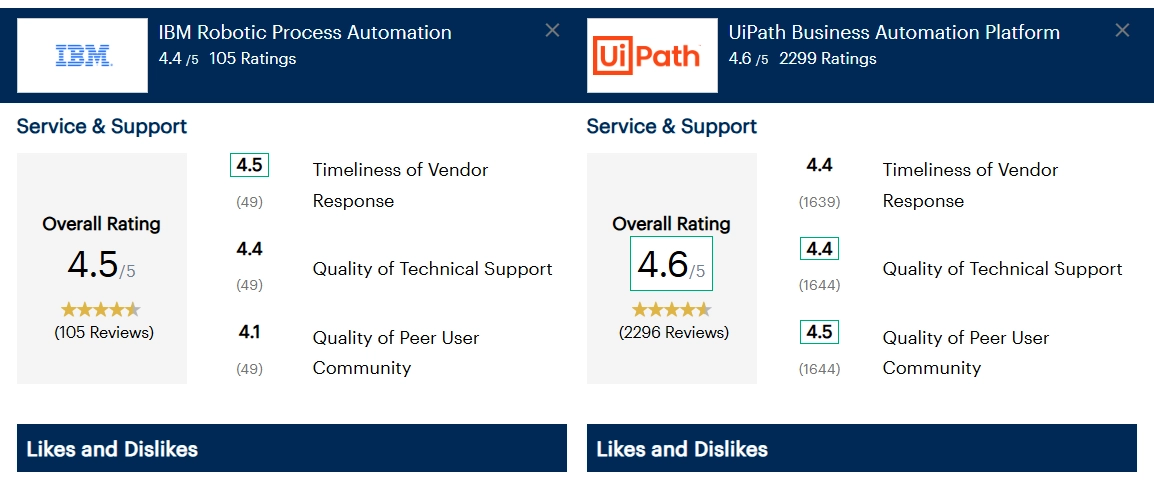Click UiPath's star rating icons
1154x480 pixels.
point(671,309)
